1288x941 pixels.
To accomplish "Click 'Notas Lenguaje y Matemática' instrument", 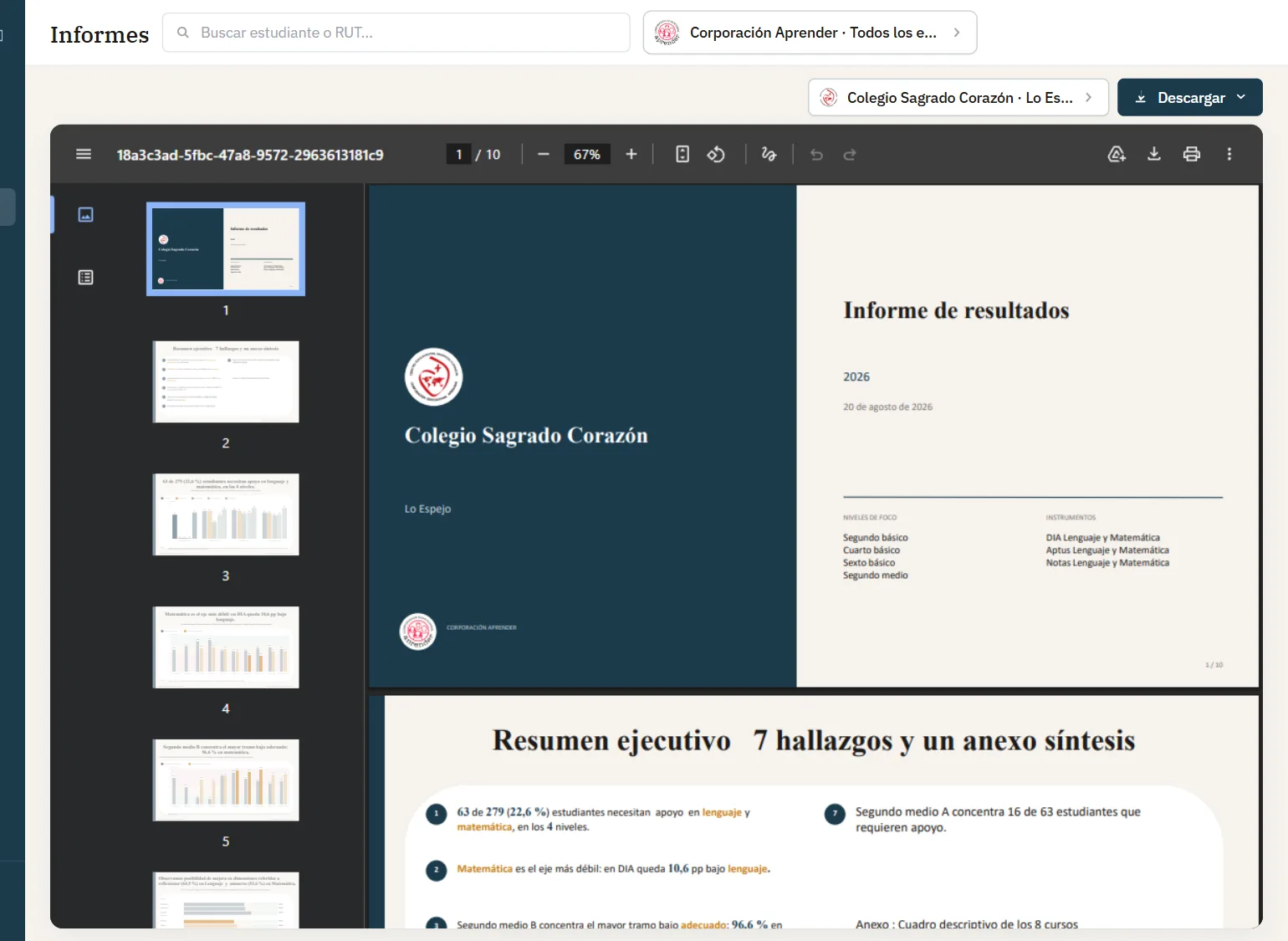I will point(1107,563).
